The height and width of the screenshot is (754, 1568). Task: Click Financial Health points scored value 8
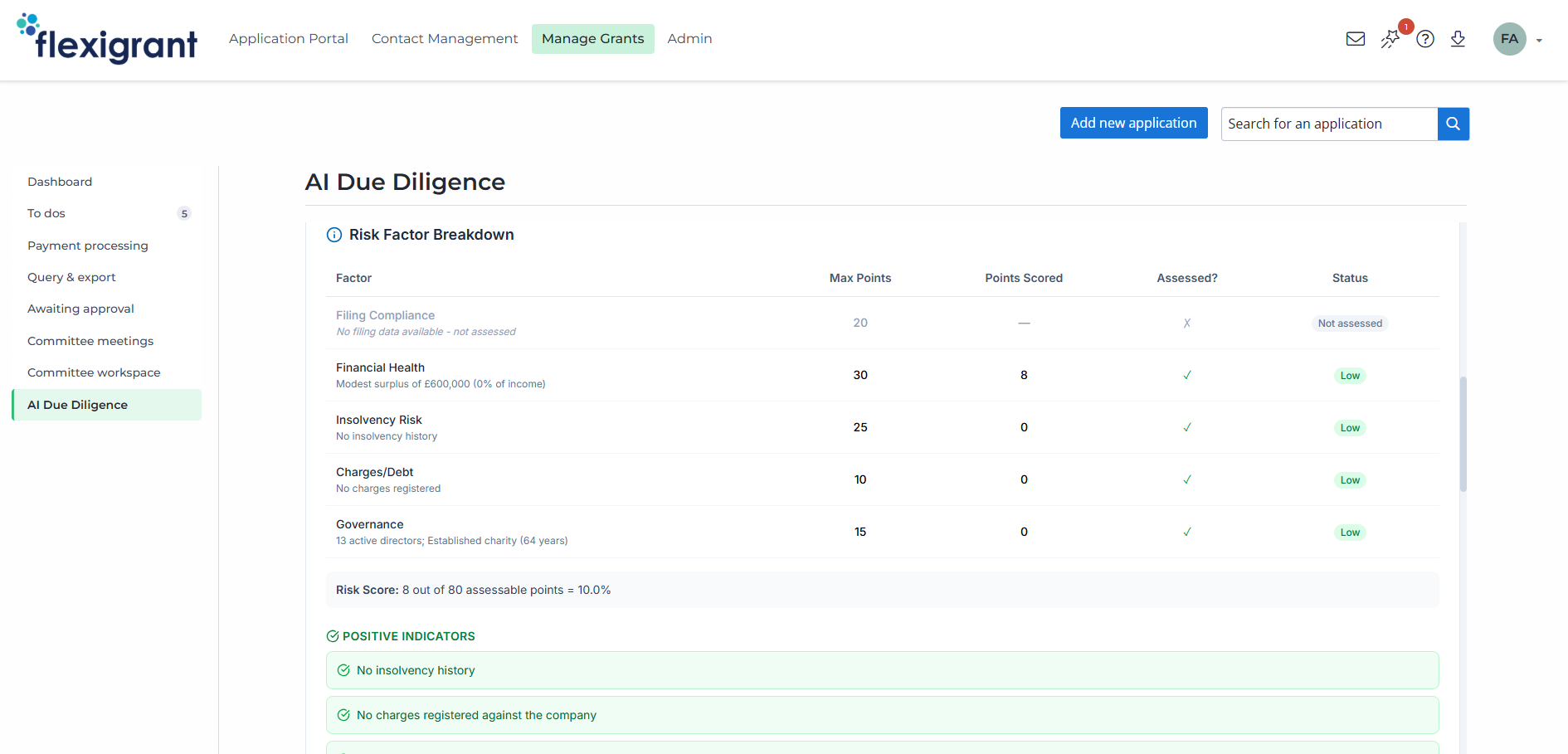coord(1024,375)
